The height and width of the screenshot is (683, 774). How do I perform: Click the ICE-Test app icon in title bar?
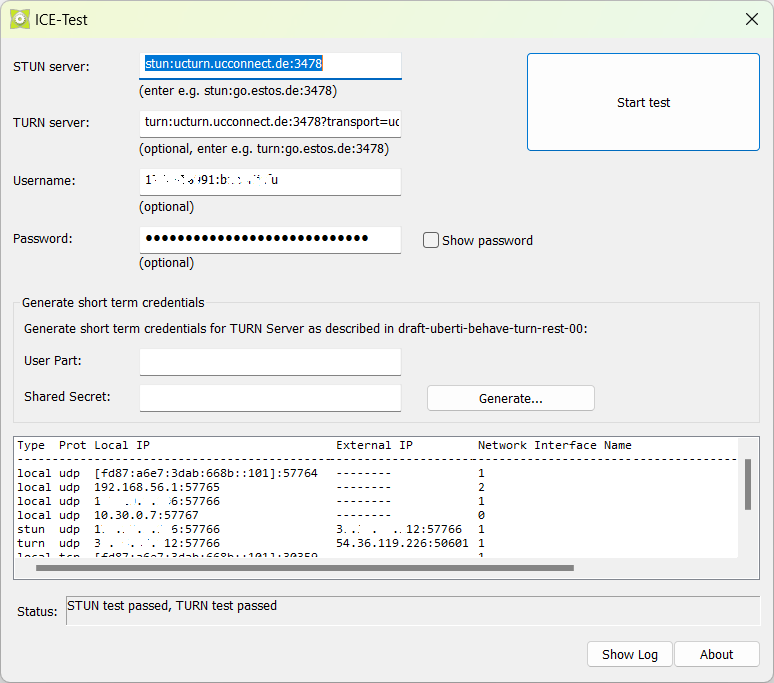(x=19, y=19)
